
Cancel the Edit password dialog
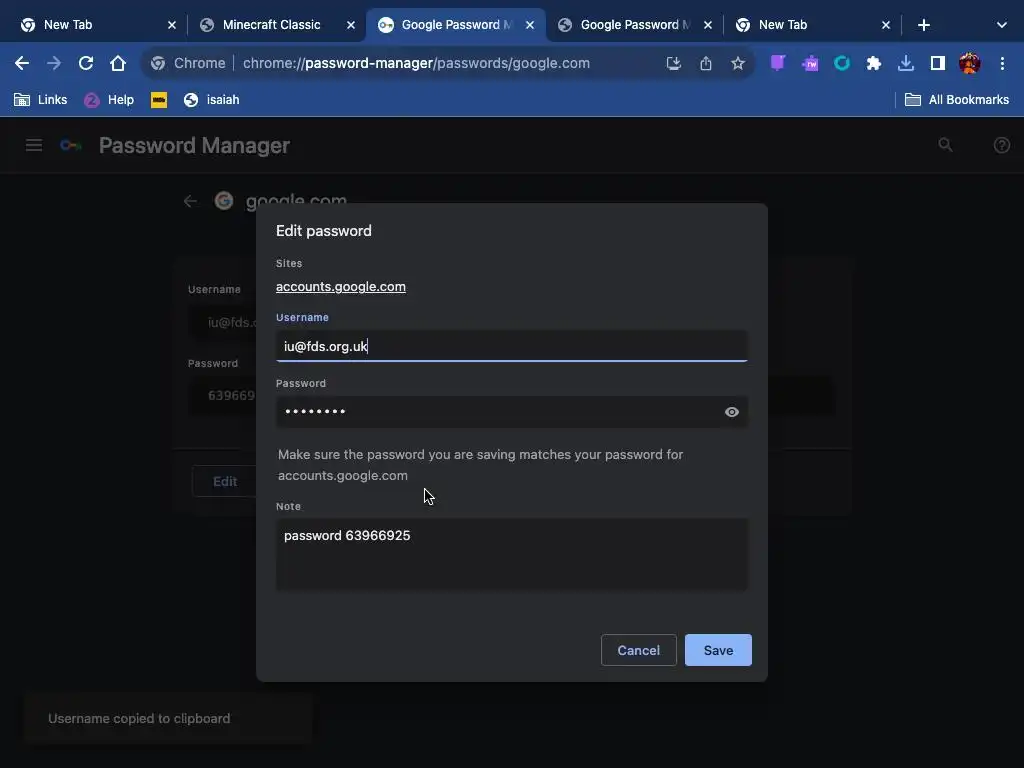coord(638,650)
